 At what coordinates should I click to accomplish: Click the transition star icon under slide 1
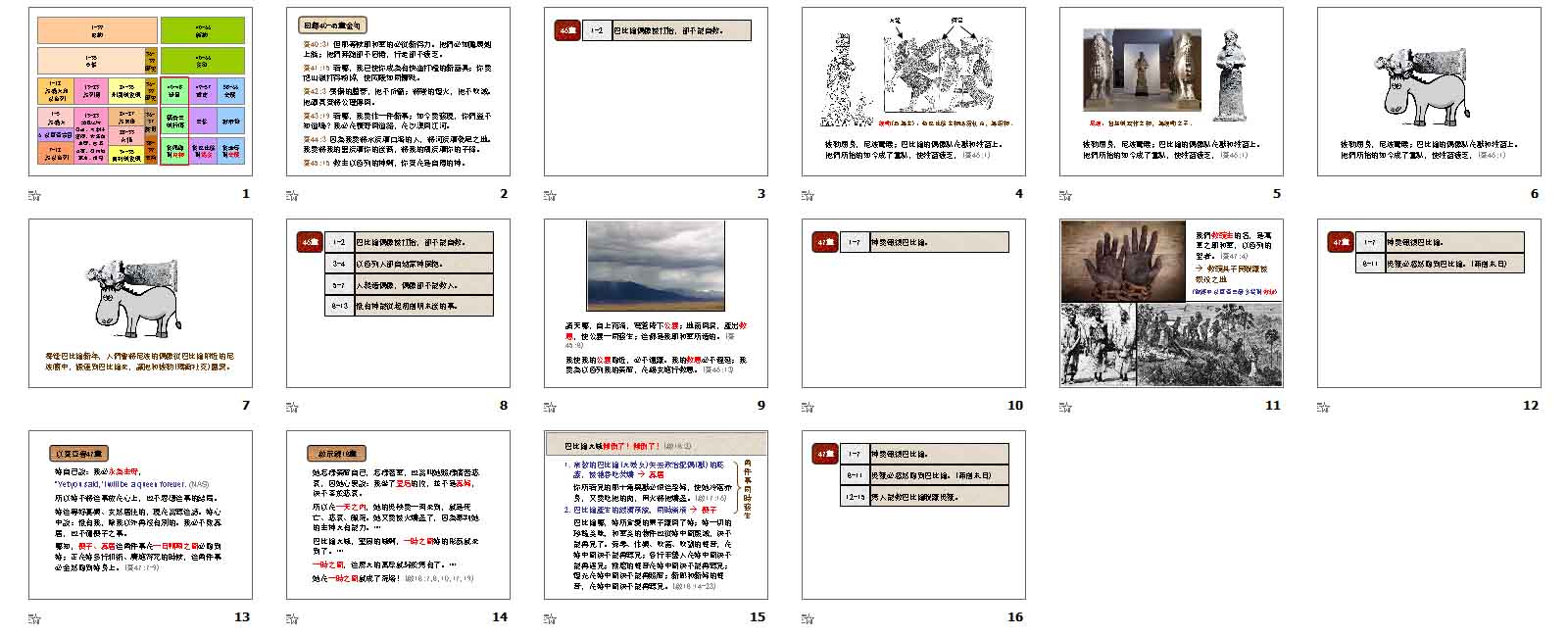[34, 195]
